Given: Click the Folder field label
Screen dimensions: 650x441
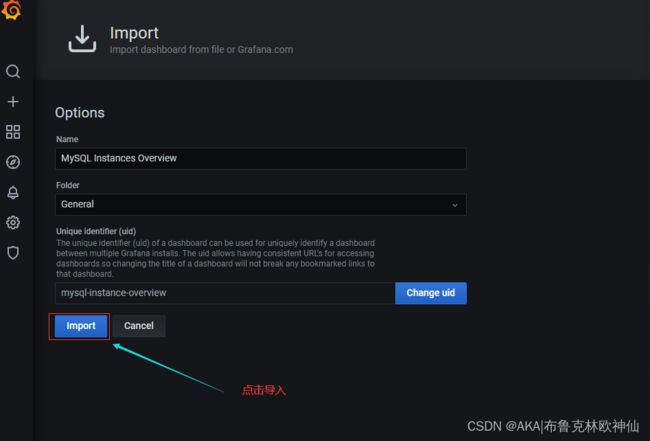Looking at the screenshot, I should [x=68, y=185].
